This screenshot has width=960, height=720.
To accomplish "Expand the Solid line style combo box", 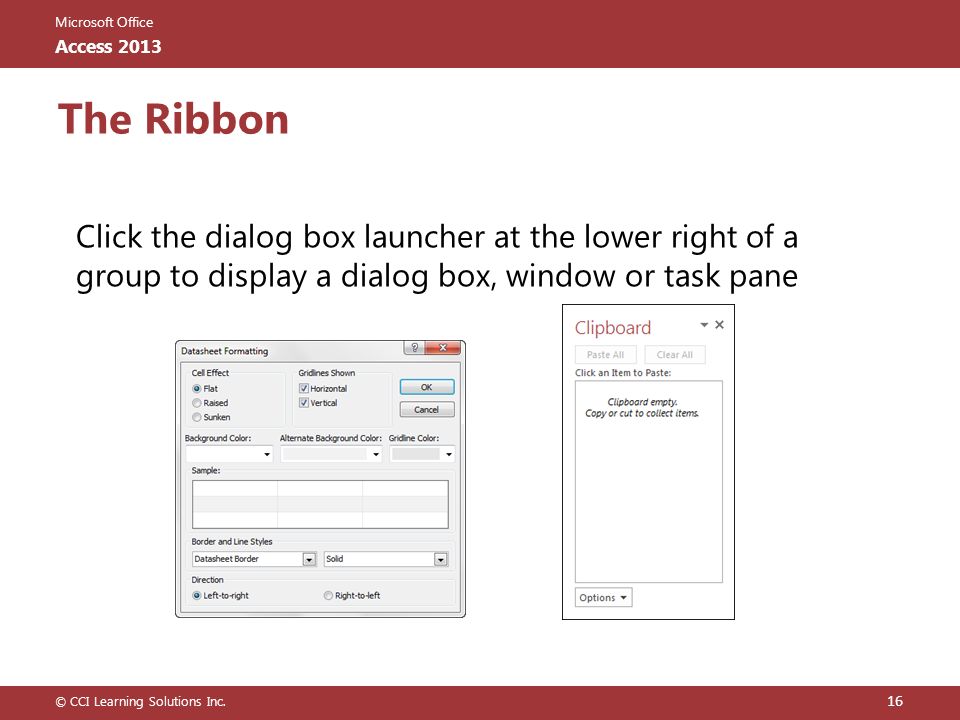I will tap(441, 559).
